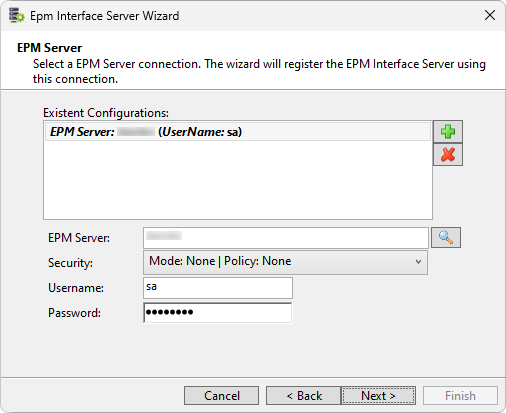Focus the EPM Server input field
506x413 pixels.
[286, 238]
